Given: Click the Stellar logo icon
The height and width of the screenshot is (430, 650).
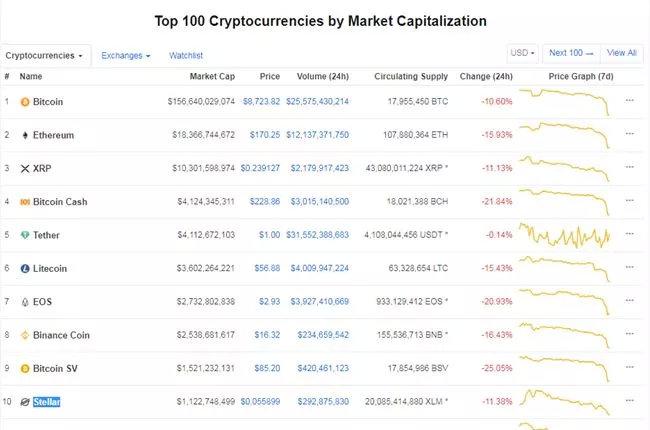Looking at the screenshot, I should click(x=25, y=402).
